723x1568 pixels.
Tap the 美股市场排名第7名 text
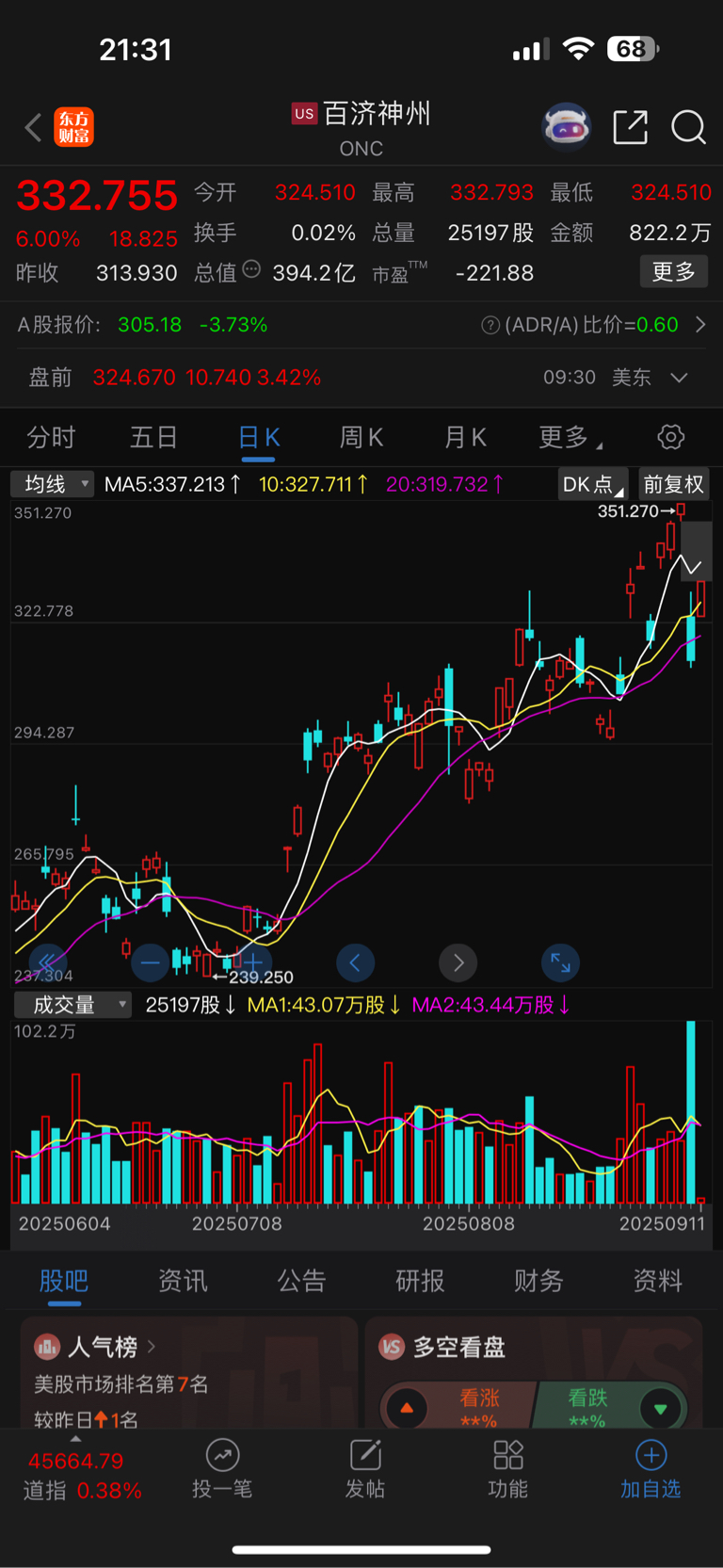(121, 1384)
